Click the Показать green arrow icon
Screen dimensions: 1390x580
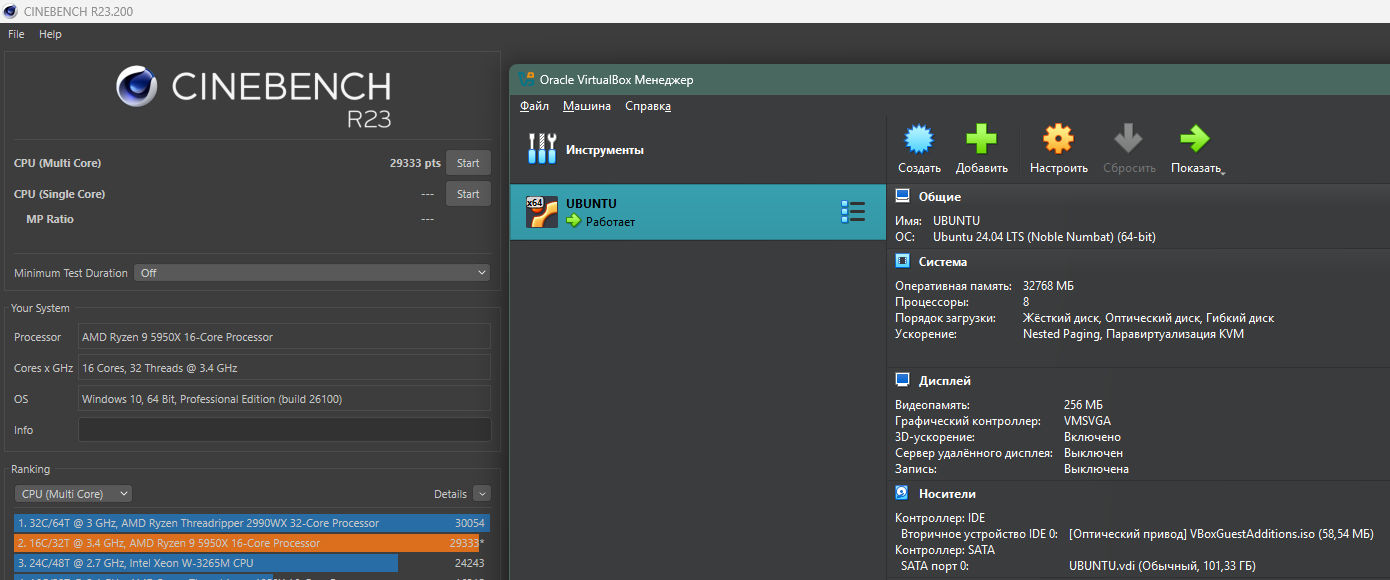point(1195,139)
